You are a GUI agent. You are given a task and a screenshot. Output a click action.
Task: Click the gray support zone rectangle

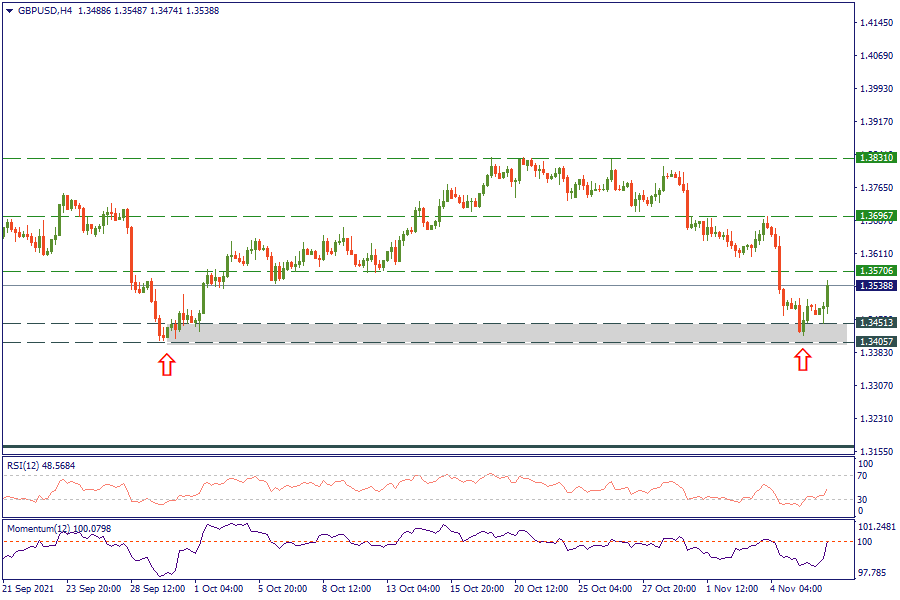500,333
